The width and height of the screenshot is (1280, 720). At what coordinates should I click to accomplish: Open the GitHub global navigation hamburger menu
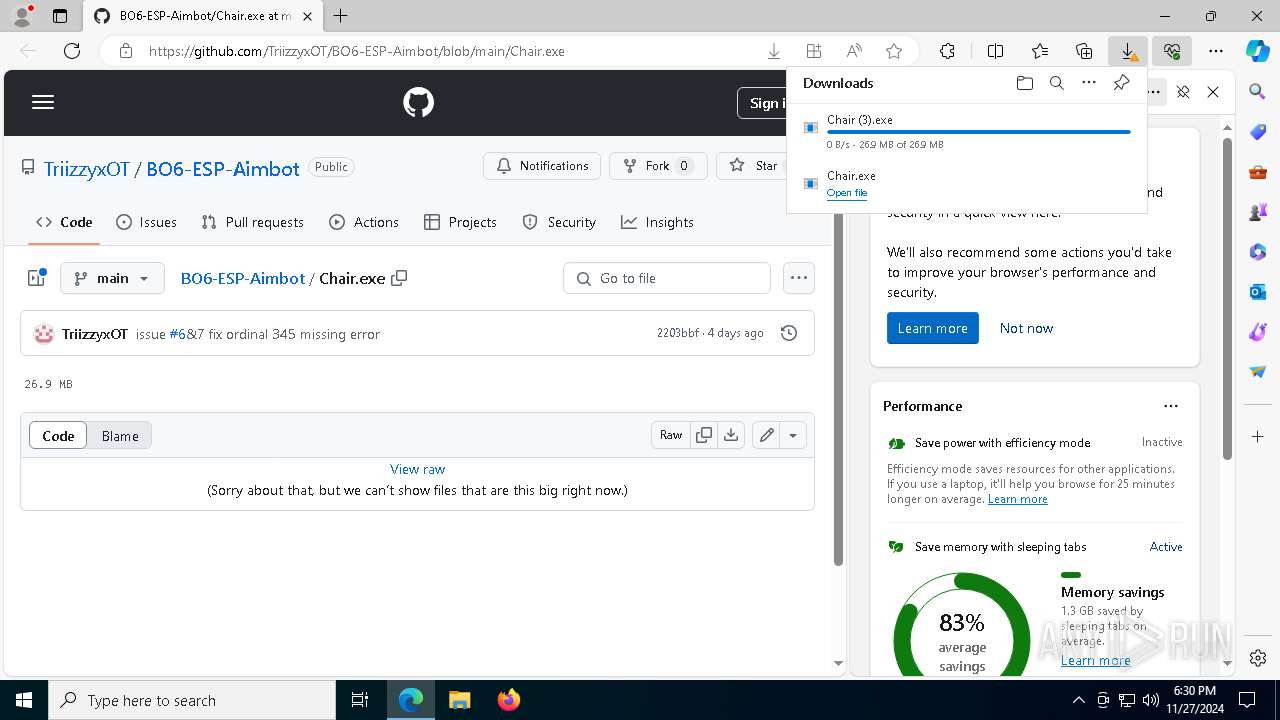tap(43, 102)
